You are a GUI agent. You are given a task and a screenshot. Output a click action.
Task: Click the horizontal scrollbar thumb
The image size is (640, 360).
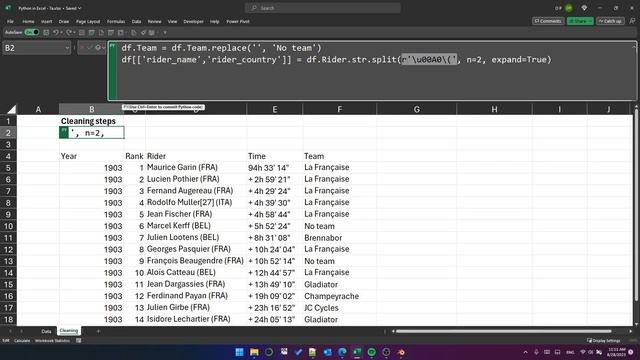(504, 331)
